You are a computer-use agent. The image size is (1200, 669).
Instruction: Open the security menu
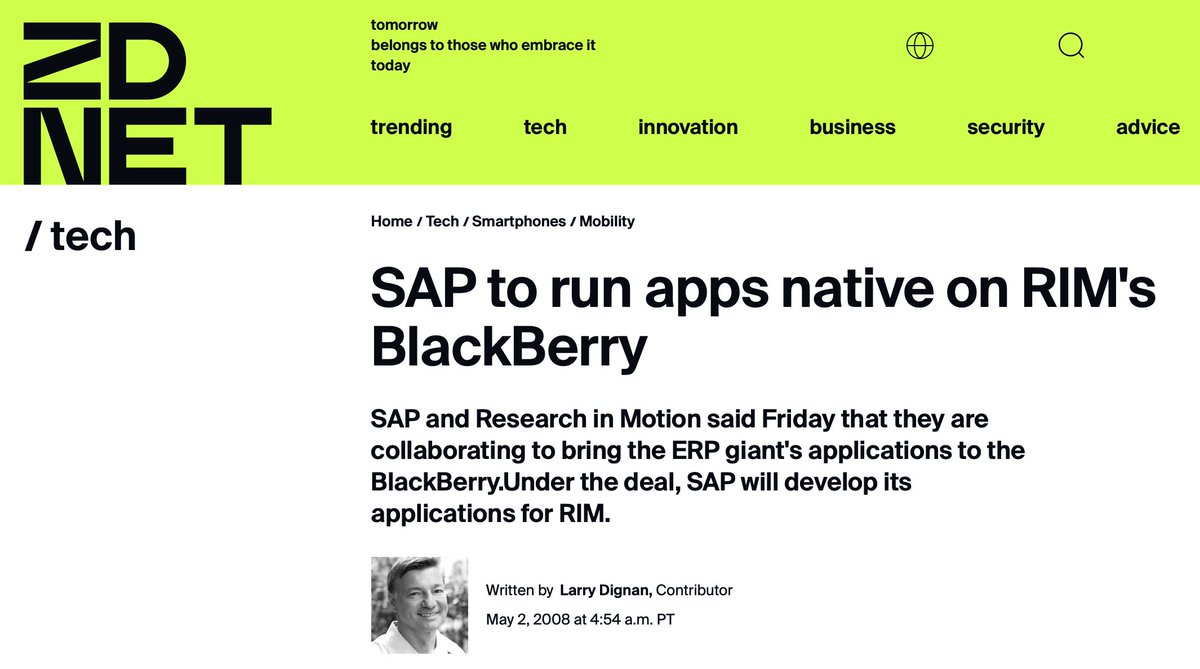click(1005, 127)
